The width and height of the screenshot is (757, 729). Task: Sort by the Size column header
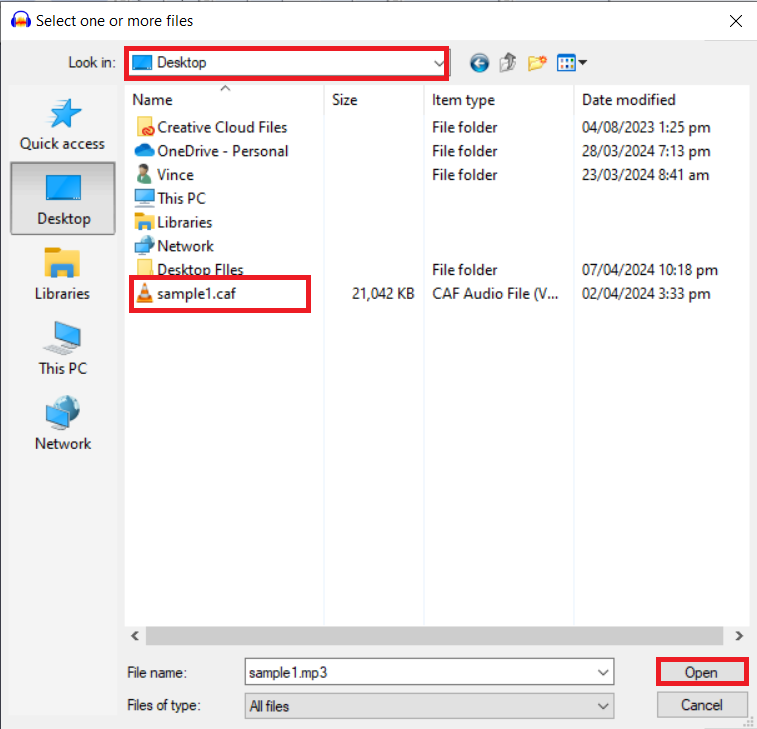374,99
